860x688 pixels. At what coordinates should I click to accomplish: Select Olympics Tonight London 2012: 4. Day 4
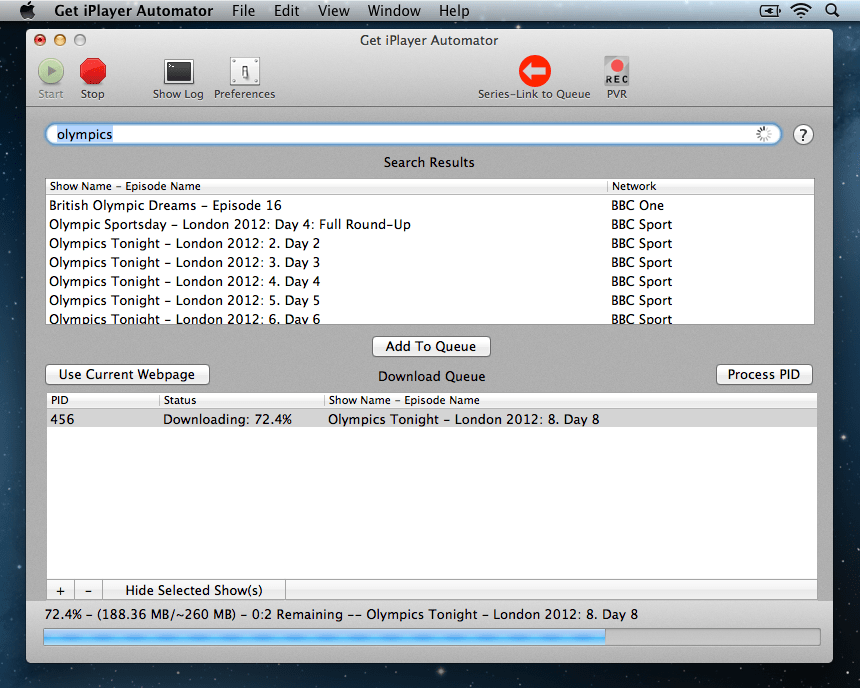[x=429, y=281]
